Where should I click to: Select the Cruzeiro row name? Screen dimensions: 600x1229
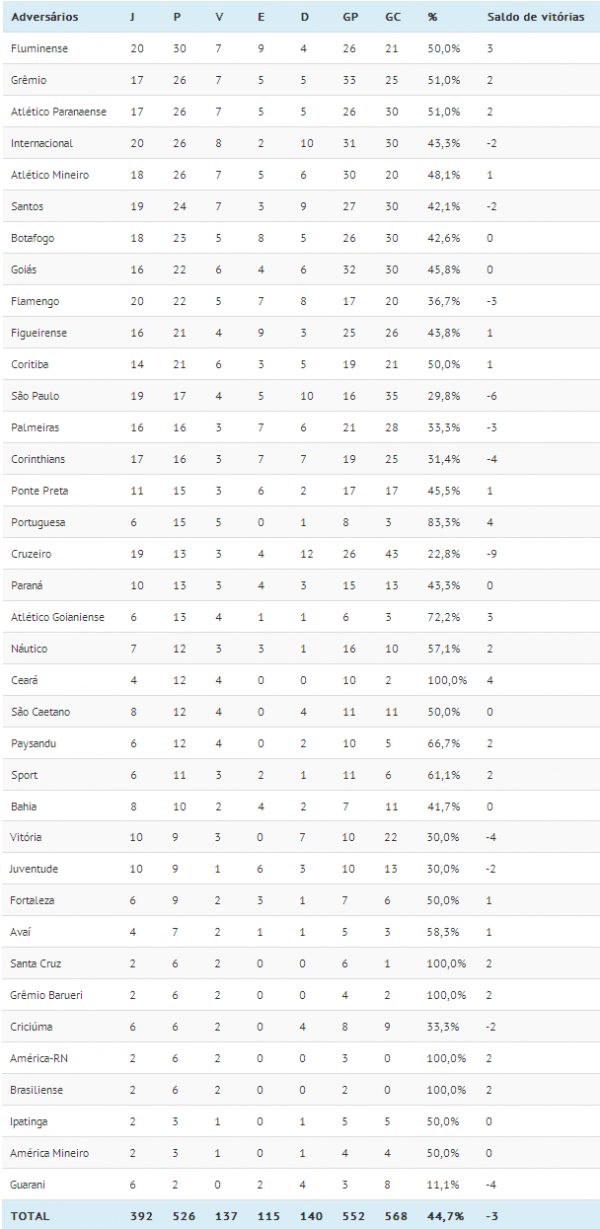click(32, 554)
